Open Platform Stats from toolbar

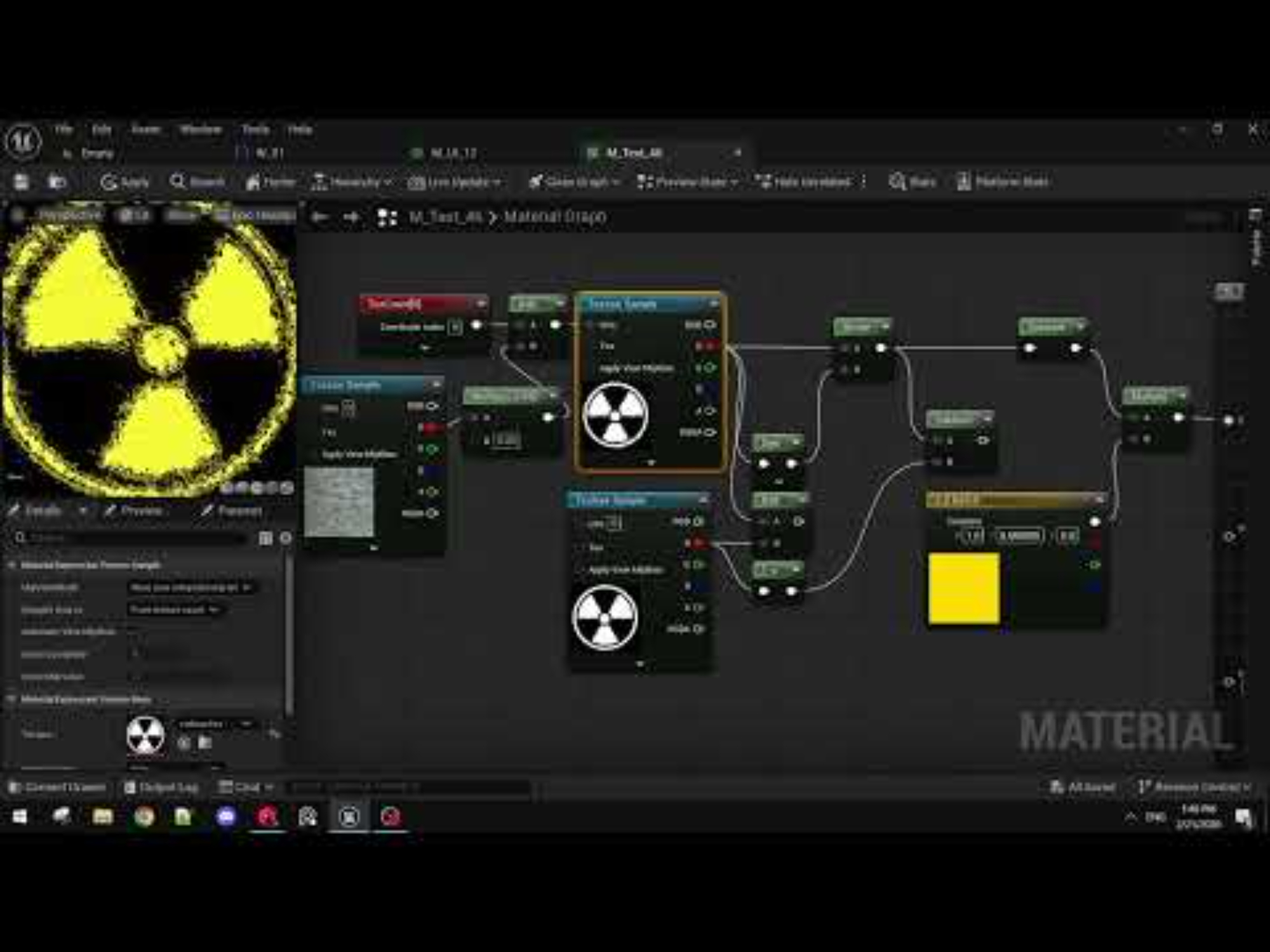(x=1003, y=182)
